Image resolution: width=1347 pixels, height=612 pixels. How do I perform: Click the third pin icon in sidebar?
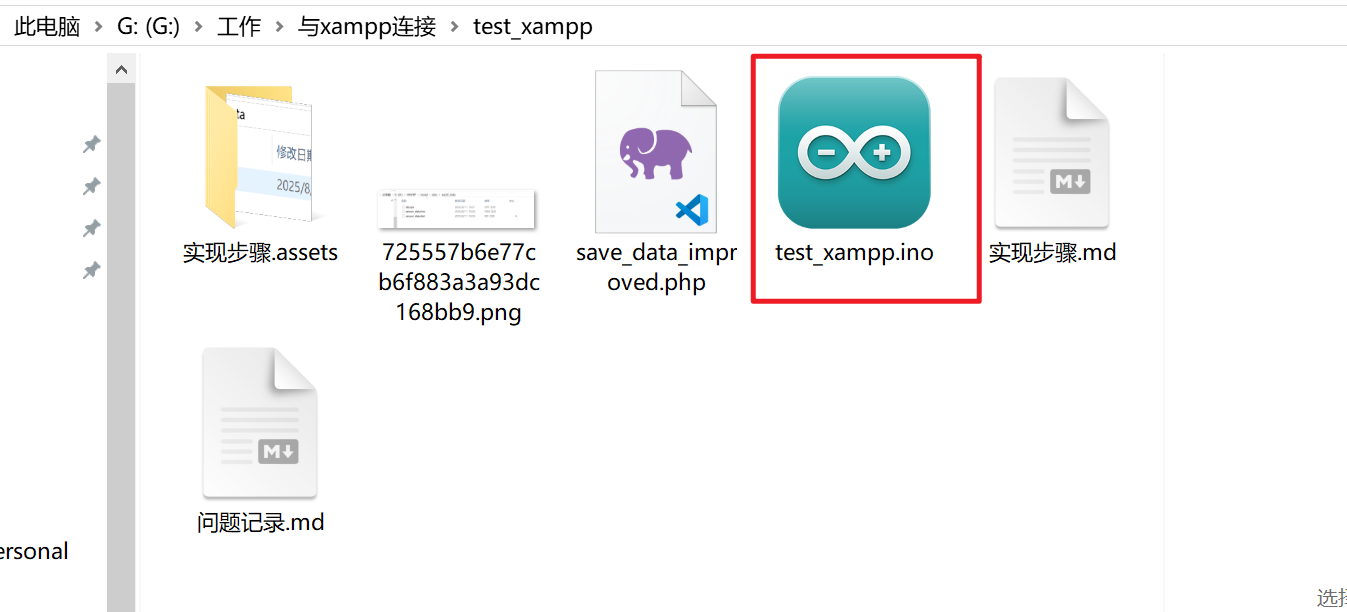91,229
